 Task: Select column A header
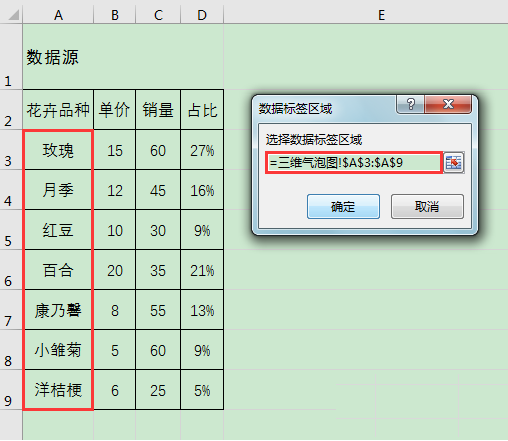click(x=58, y=15)
